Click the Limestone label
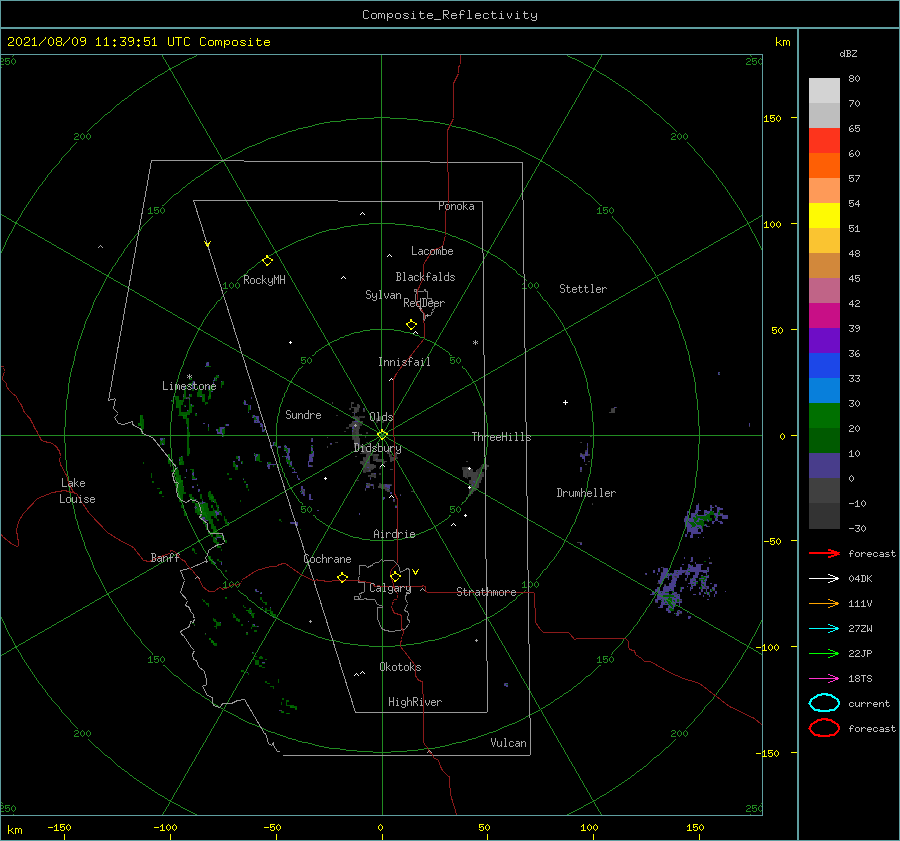This screenshot has height=841, width=900. click(x=189, y=386)
